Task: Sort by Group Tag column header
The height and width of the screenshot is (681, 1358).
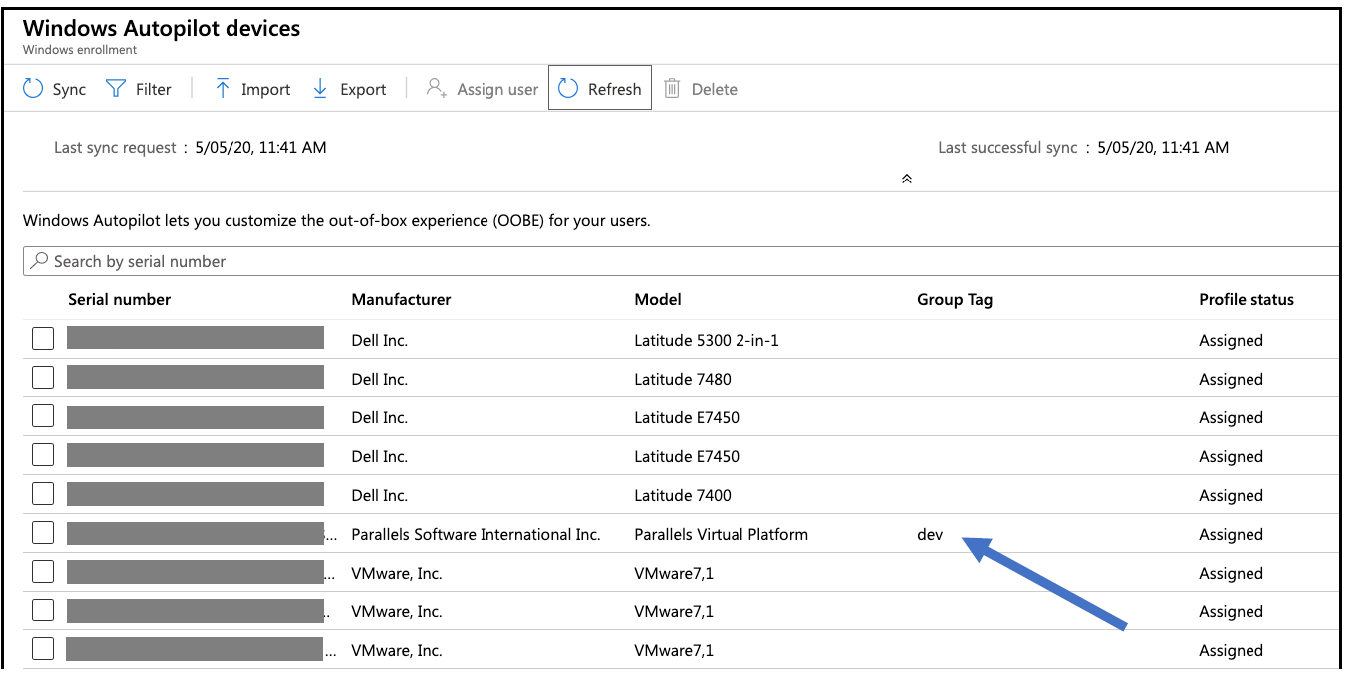Action: coord(955,300)
